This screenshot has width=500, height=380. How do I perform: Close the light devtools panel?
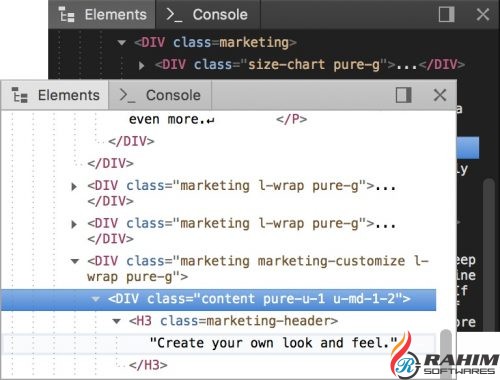[x=440, y=95]
